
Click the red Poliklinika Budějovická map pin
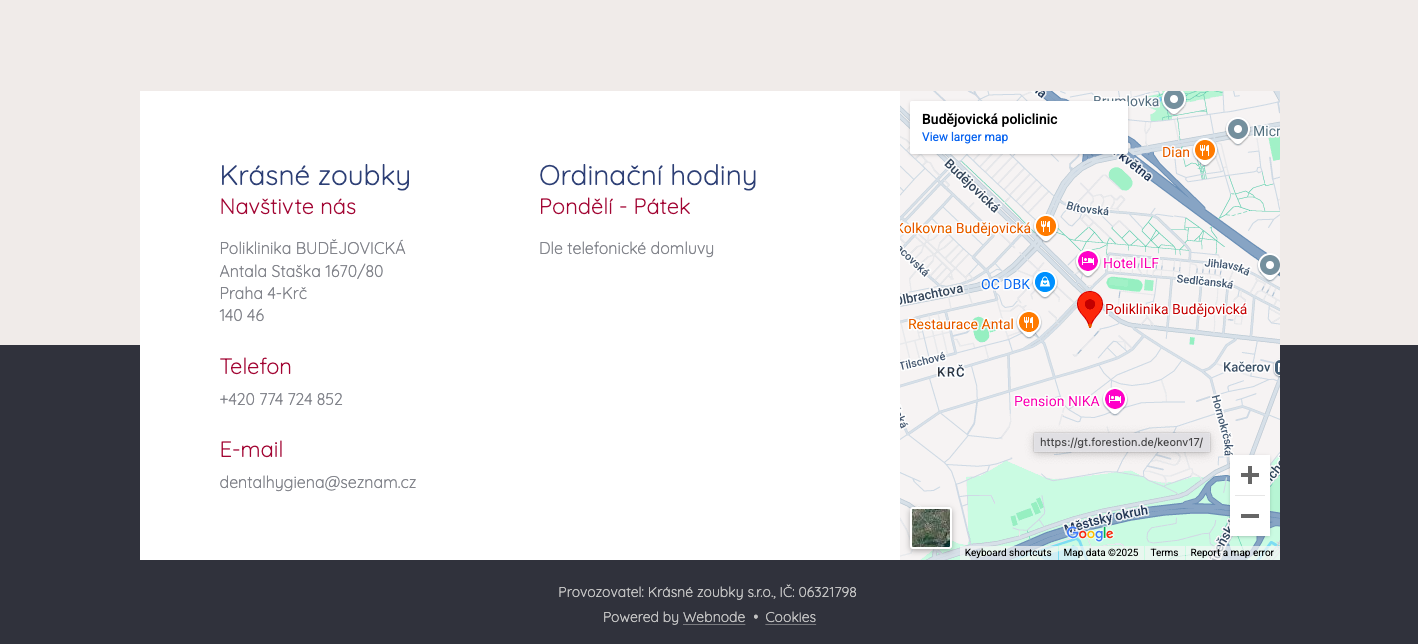[x=1089, y=307]
